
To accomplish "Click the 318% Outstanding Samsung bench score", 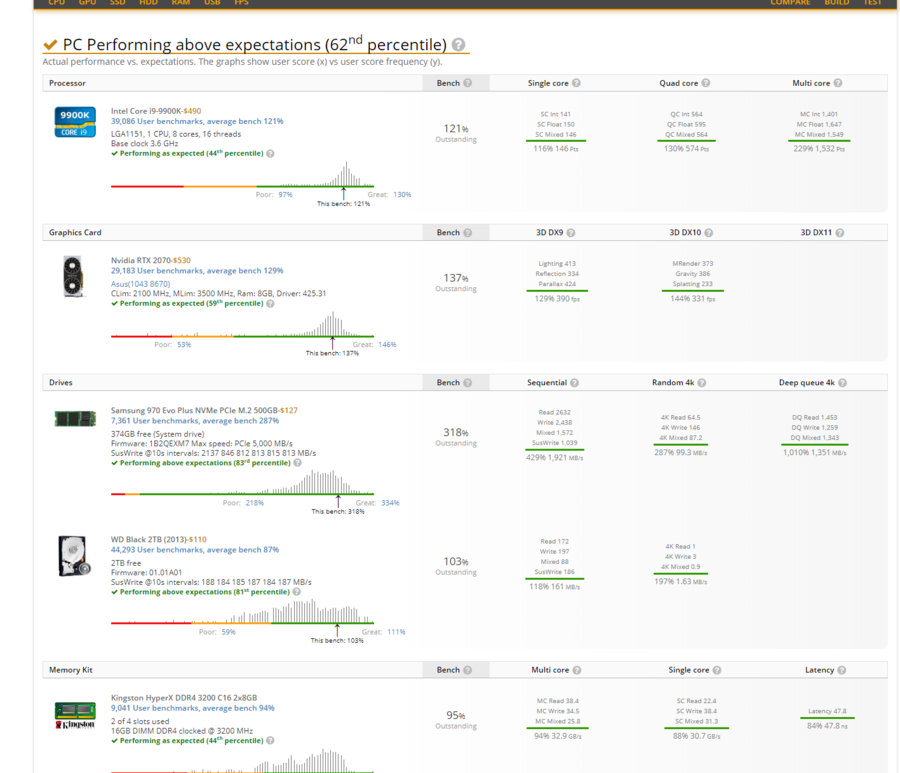I will (x=456, y=437).
